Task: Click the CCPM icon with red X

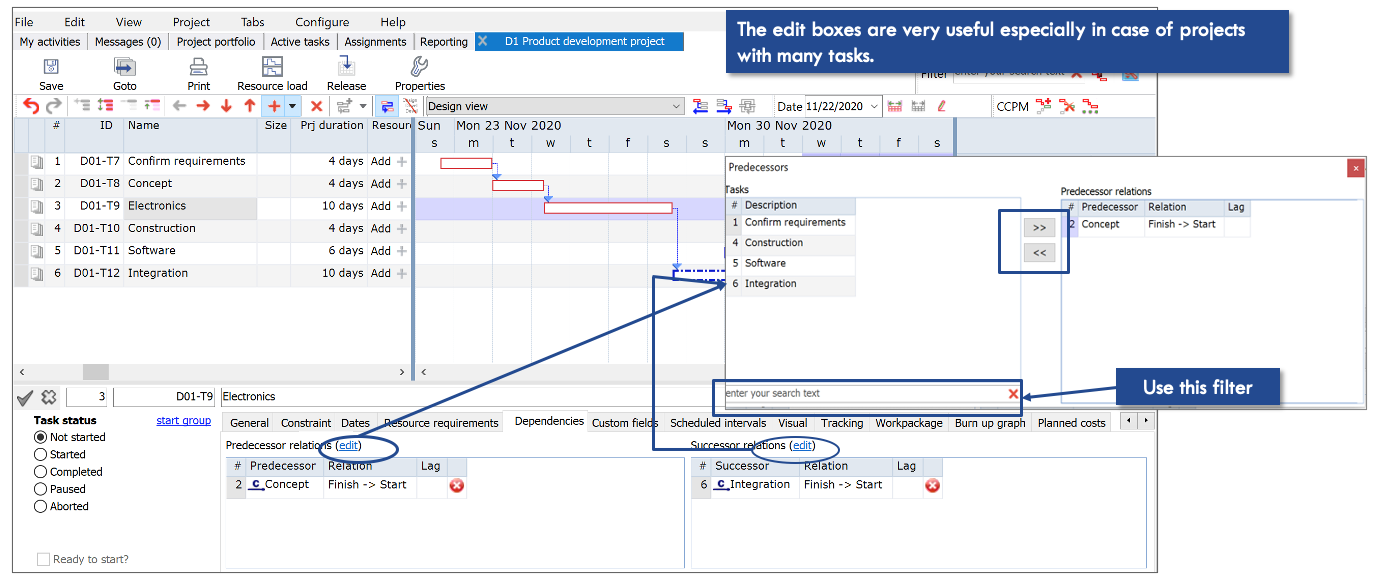Action: [x=1067, y=106]
